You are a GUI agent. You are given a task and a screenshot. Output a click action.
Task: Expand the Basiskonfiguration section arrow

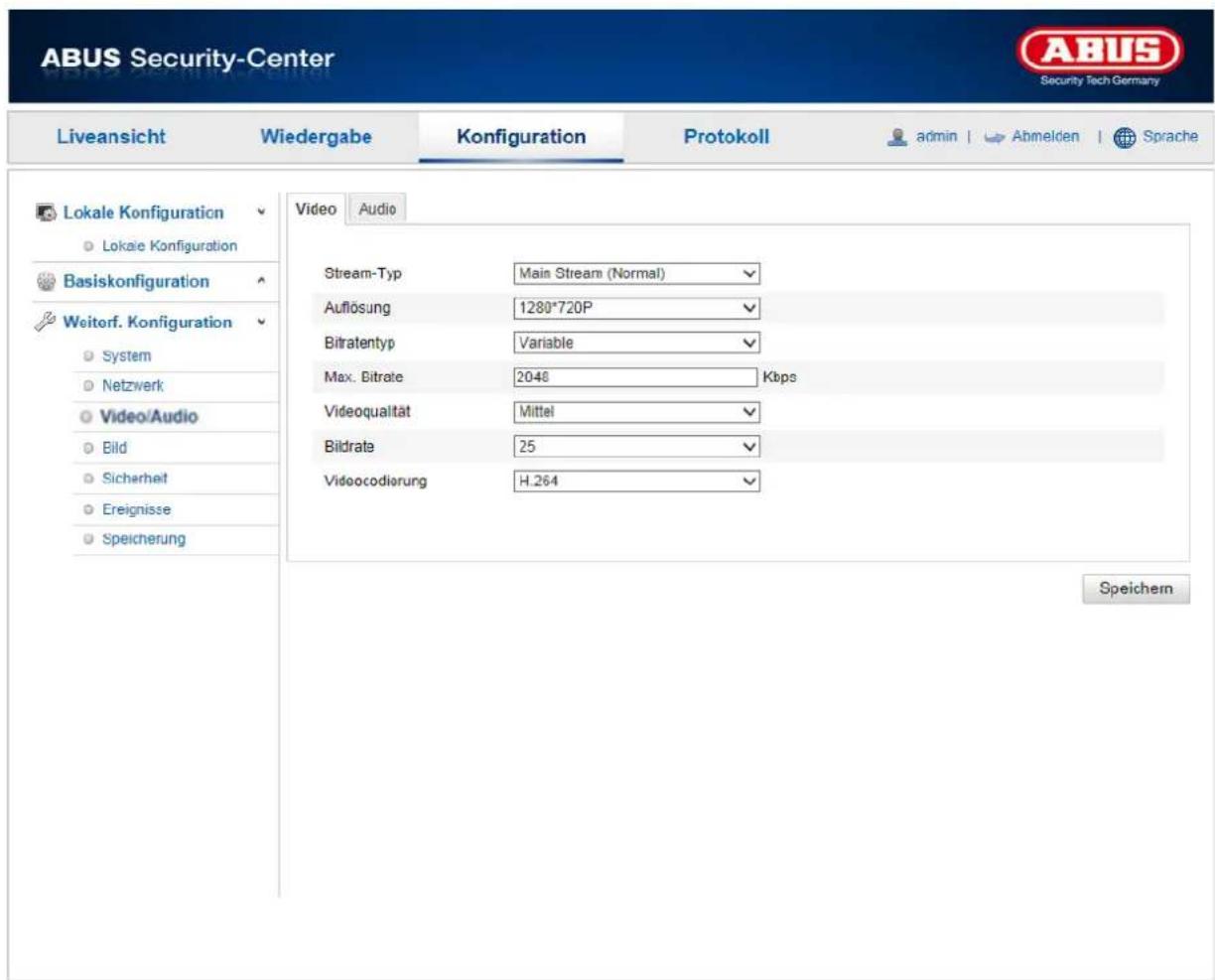point(261,282)
